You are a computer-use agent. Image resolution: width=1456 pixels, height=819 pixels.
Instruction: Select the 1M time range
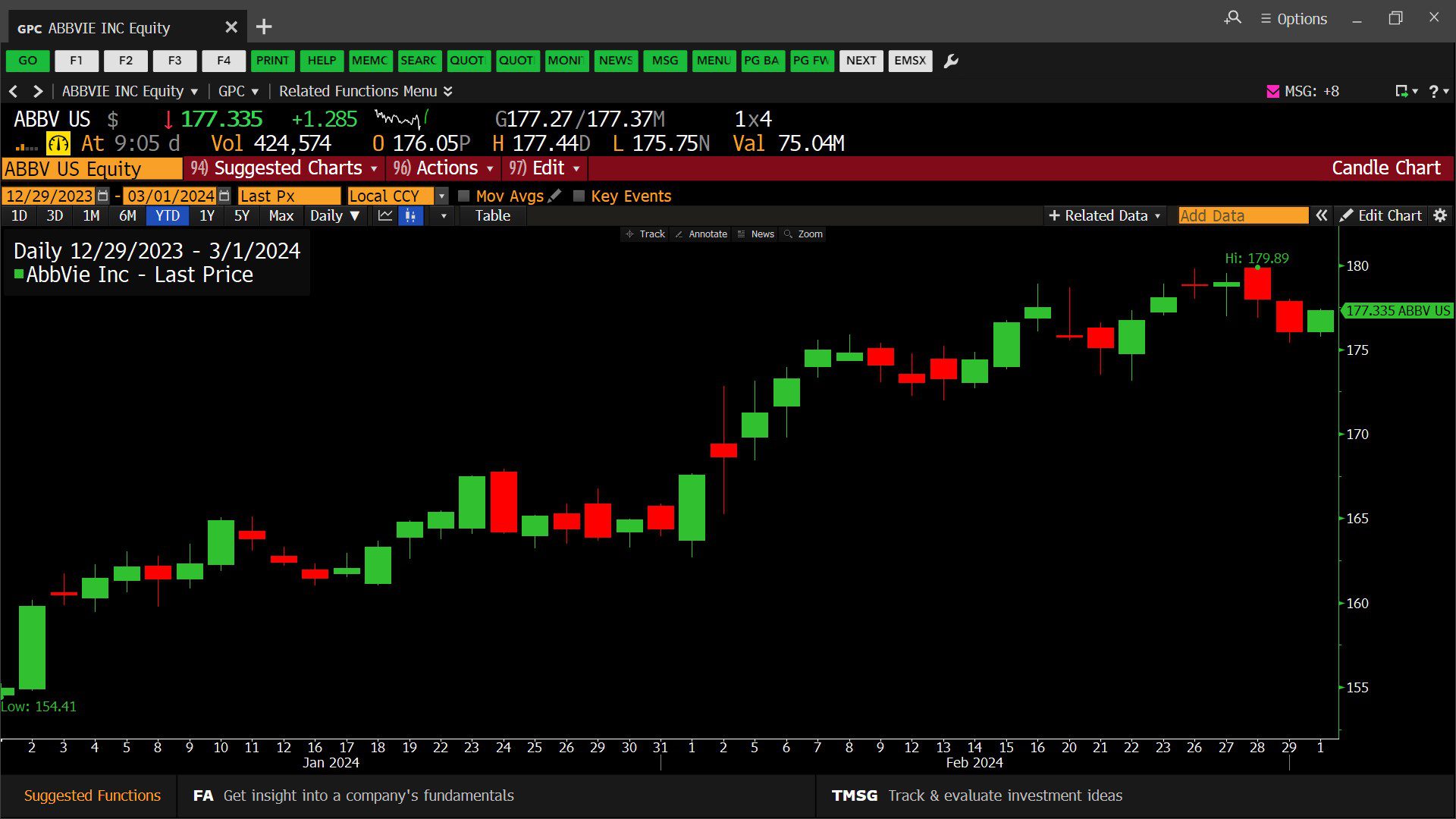click(x=91, y=215)
